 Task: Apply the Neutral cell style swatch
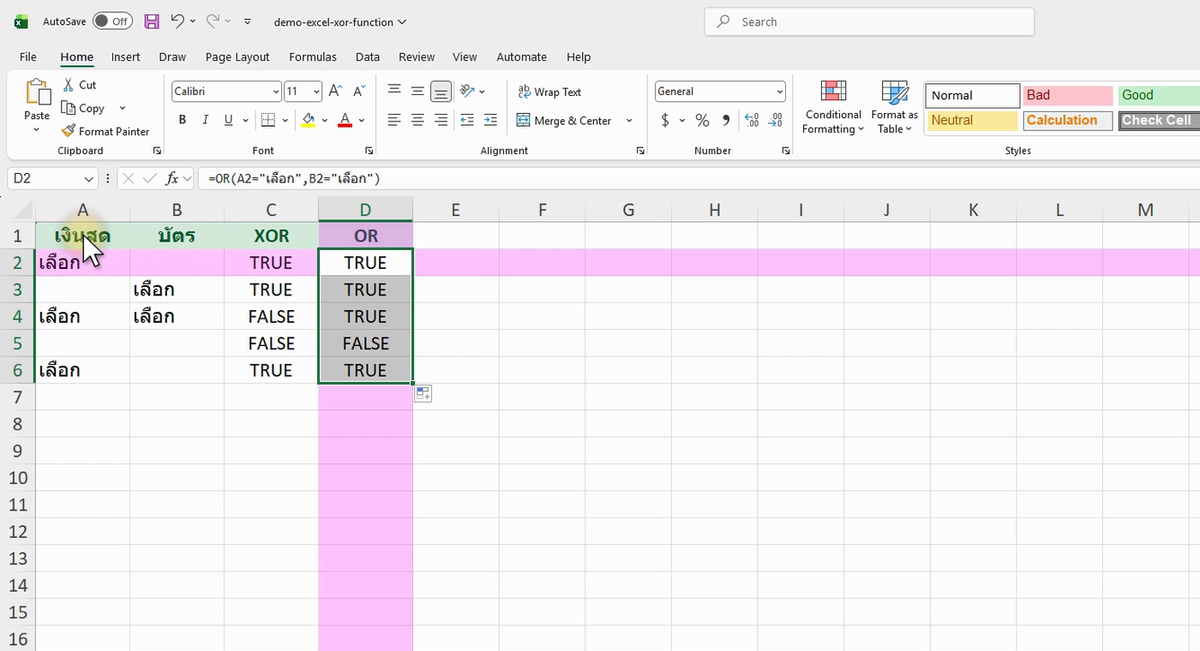pyautogui.click(x=972, y=120)
